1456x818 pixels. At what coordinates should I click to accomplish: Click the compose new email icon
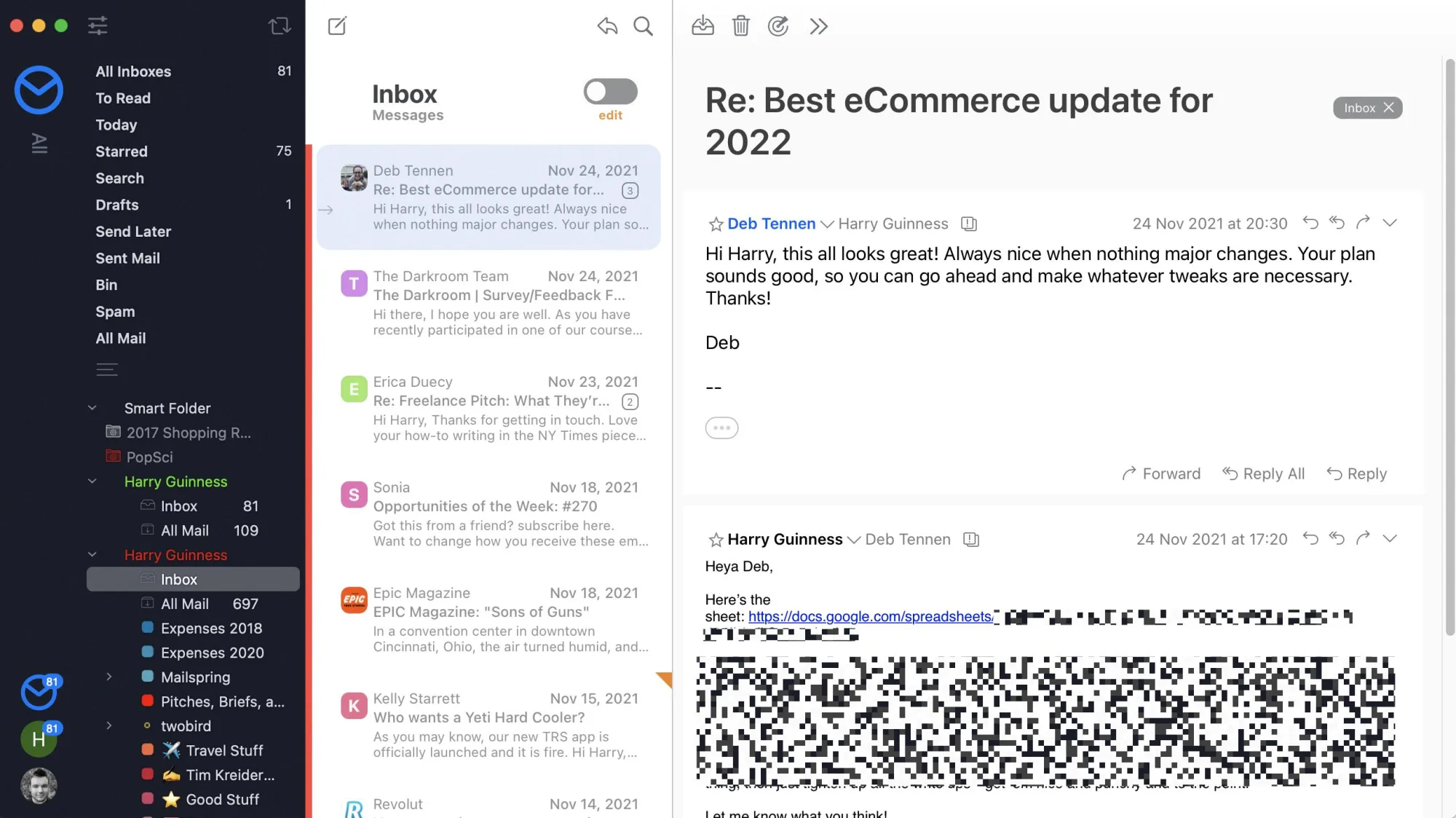(x=337, y=25)
